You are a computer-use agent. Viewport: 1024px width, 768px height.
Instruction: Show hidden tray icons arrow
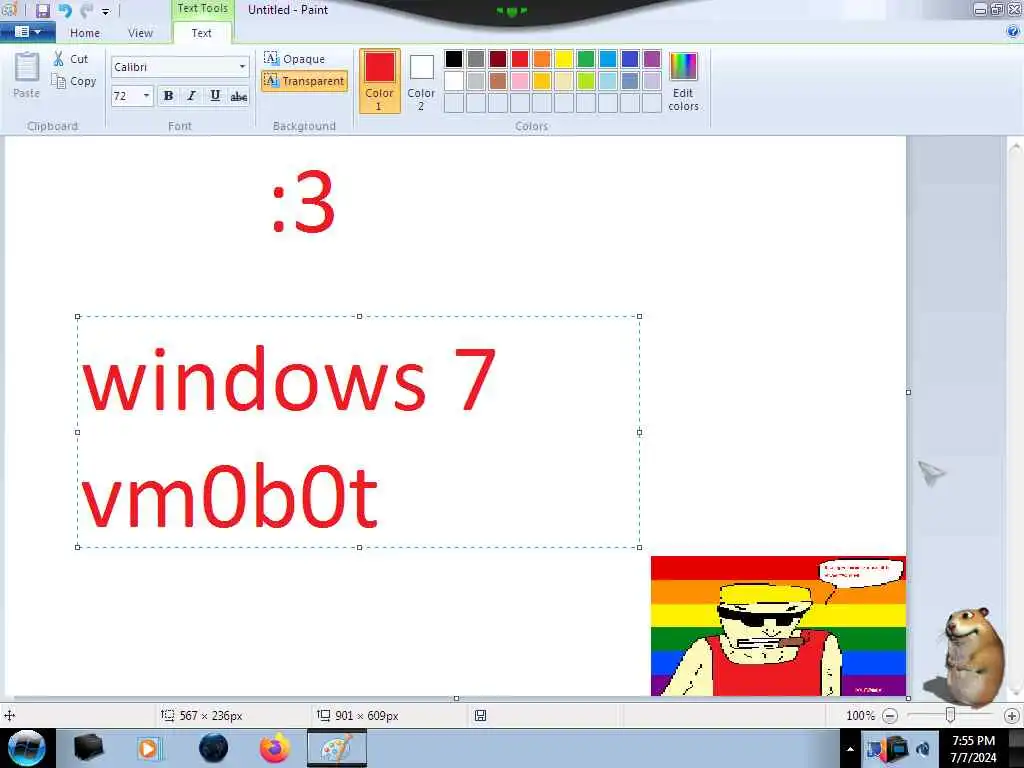coord(850,749)
